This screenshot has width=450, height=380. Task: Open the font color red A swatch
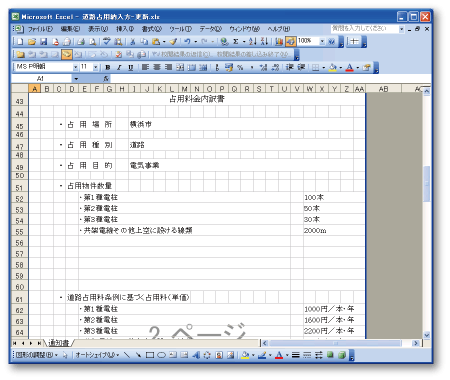349,67
